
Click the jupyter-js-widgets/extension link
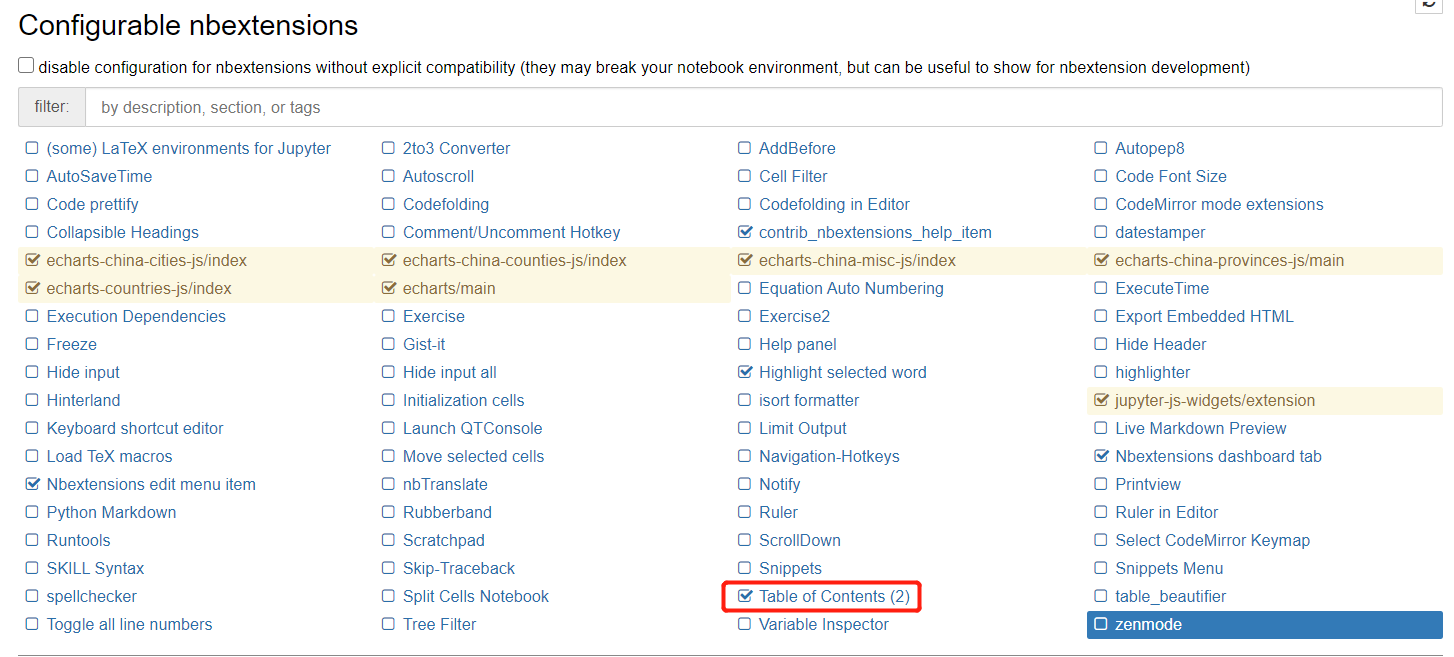1215,400
